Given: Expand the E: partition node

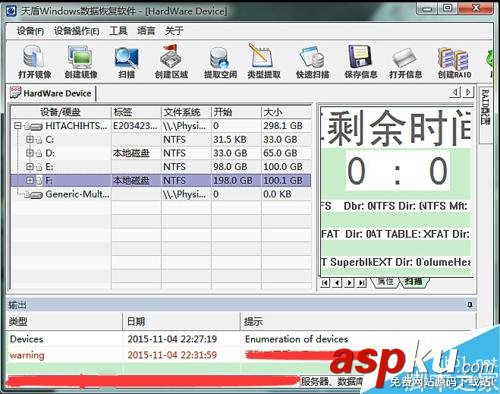Looking at the screenshot, I should [30, 167].
